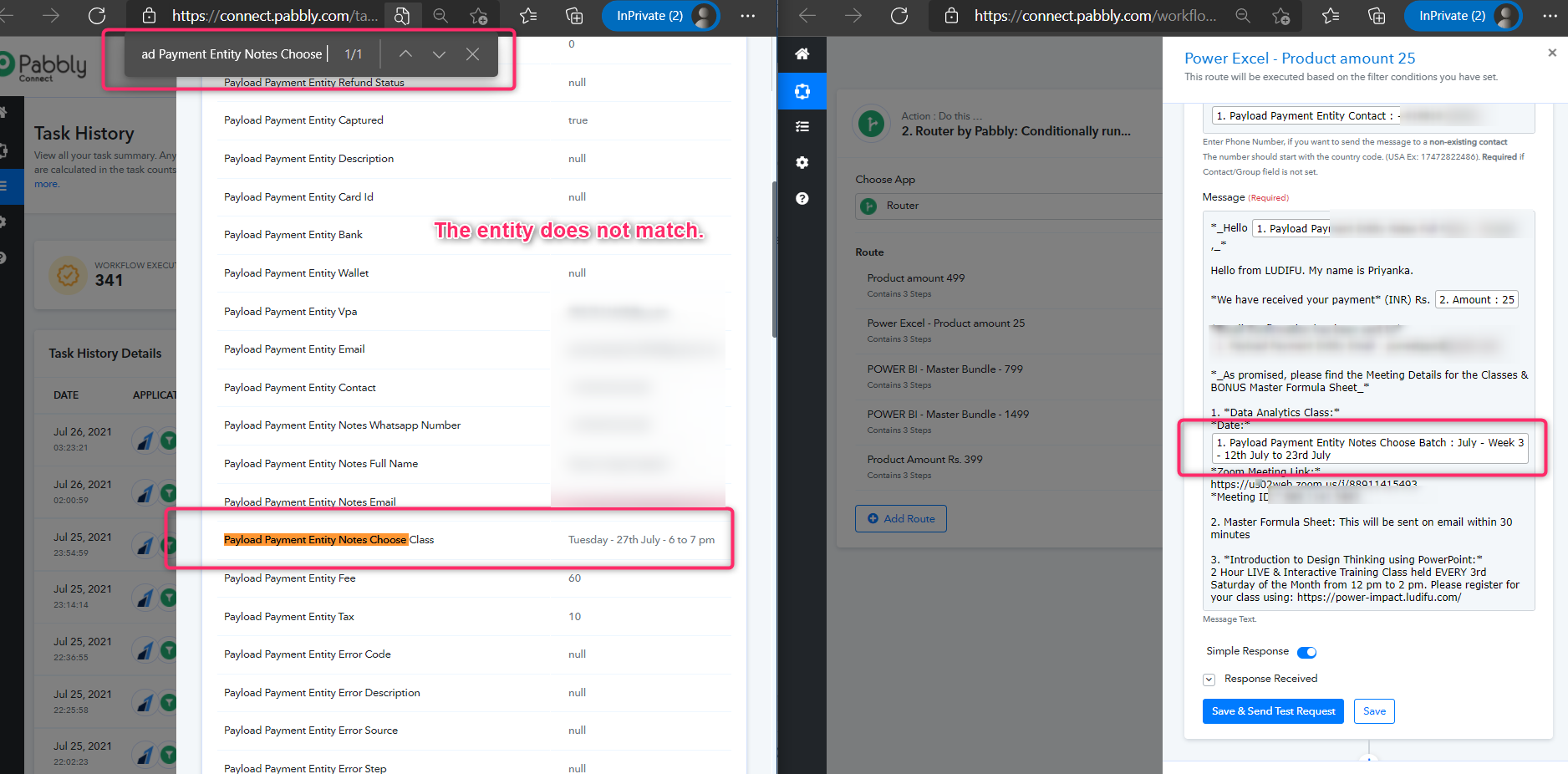Refresh the right browser page

tap(899, 16)
